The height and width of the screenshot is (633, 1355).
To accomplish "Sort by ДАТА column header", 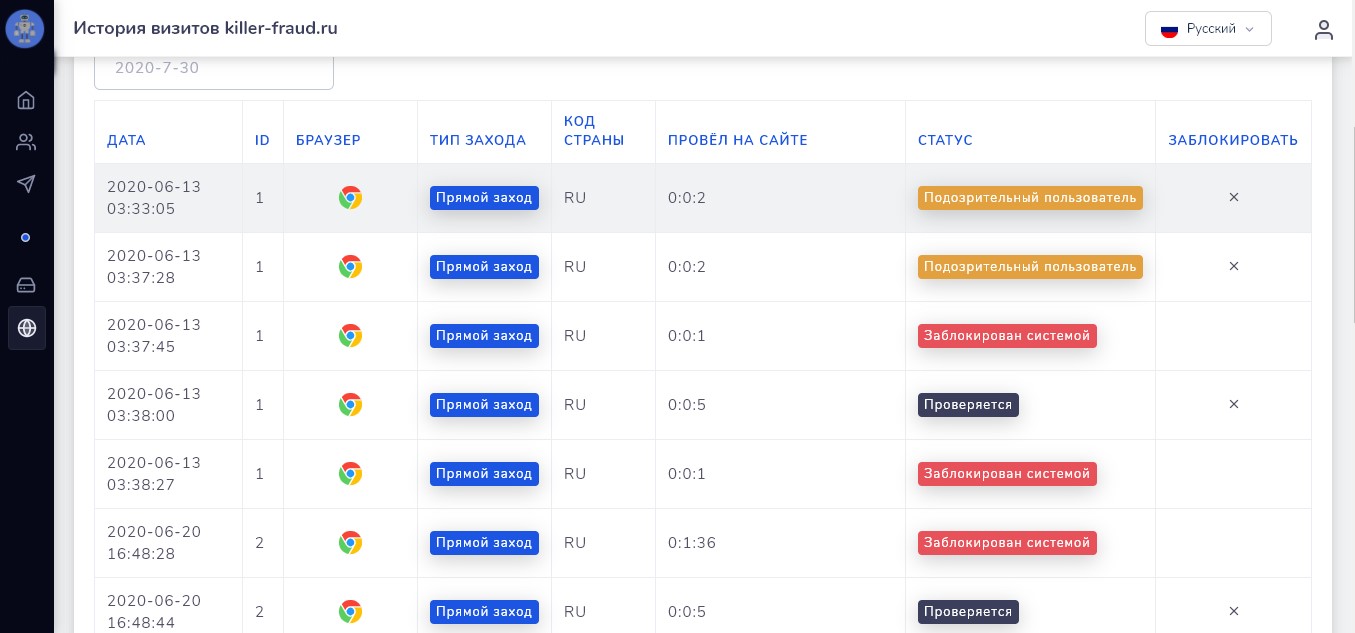I will click(x=127, y=140).
